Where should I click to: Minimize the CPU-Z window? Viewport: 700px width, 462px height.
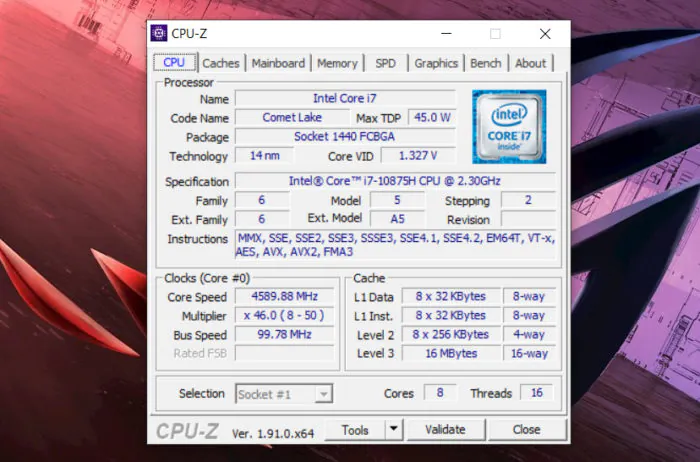[446, 33]
